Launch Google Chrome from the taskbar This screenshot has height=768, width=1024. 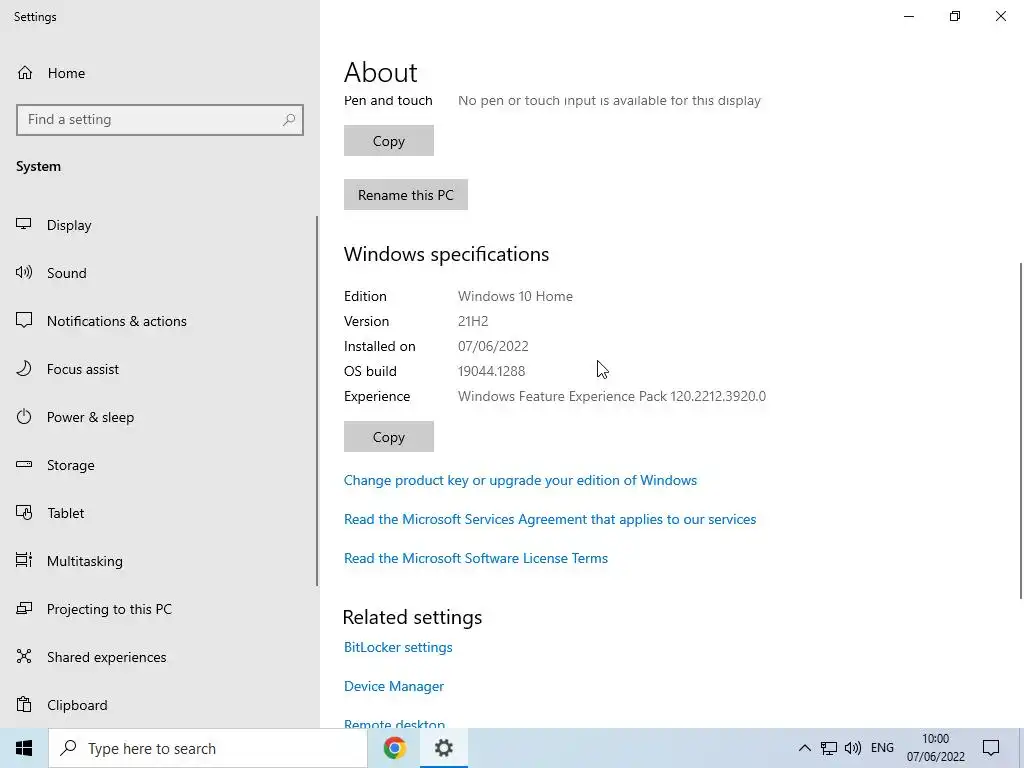tap(394, 748)
